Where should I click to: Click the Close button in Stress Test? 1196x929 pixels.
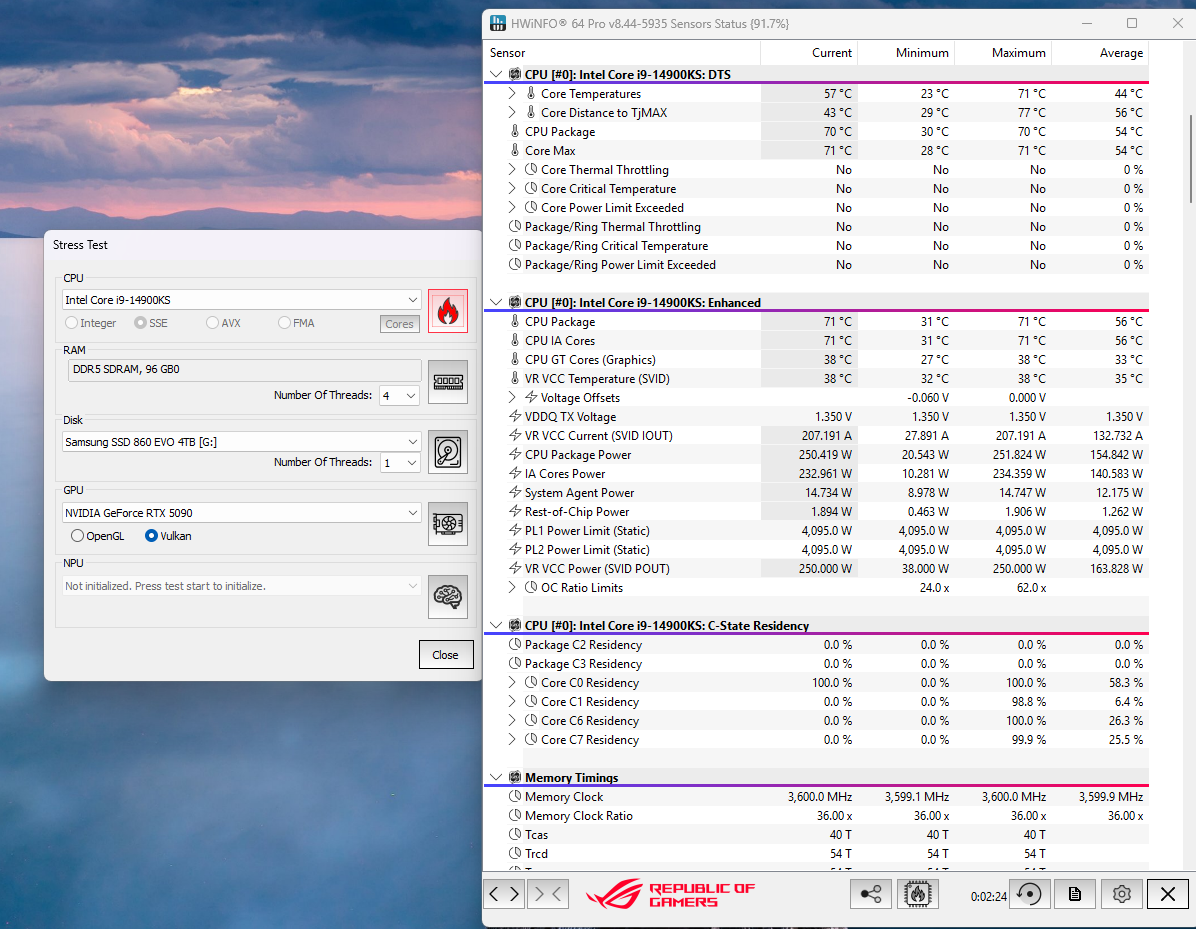point(445,654)
